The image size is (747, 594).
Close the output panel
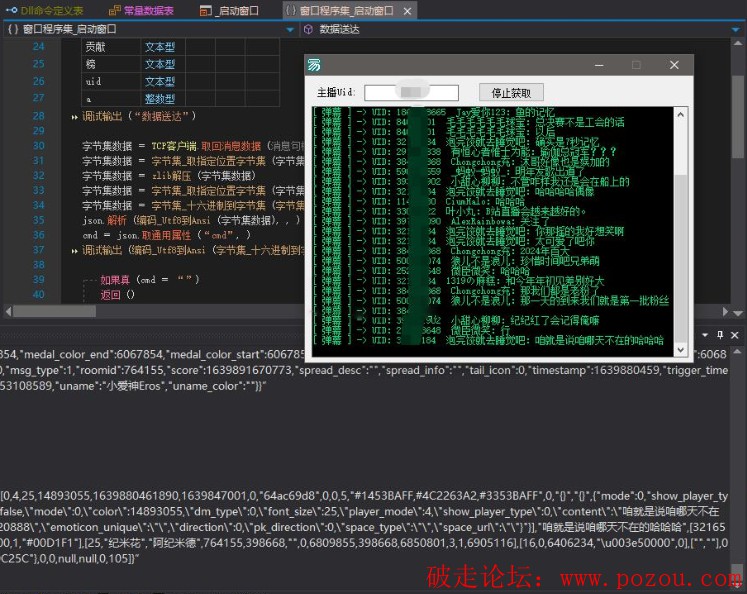[x=735, y=335]
